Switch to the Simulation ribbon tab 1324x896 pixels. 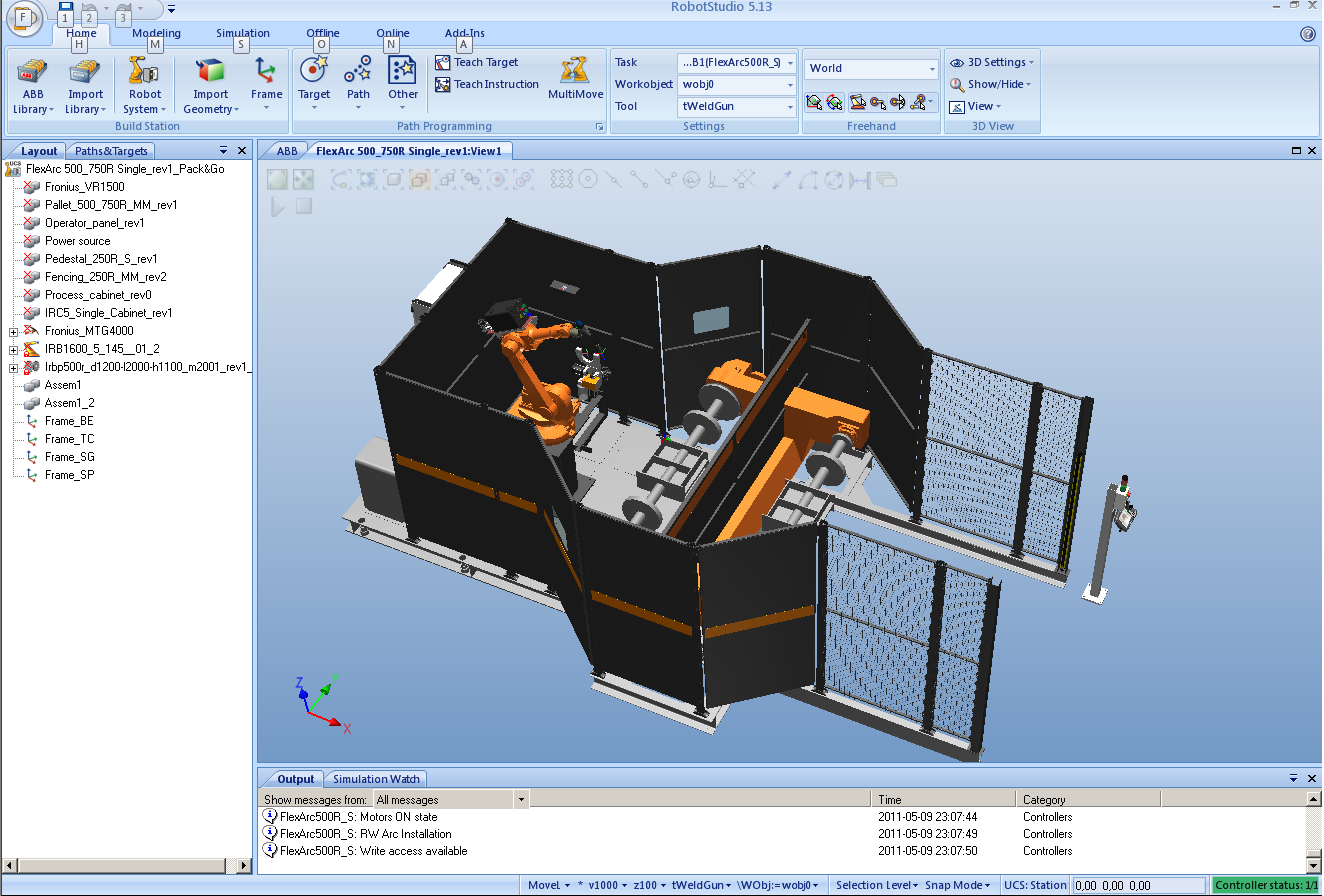point(243,33)
